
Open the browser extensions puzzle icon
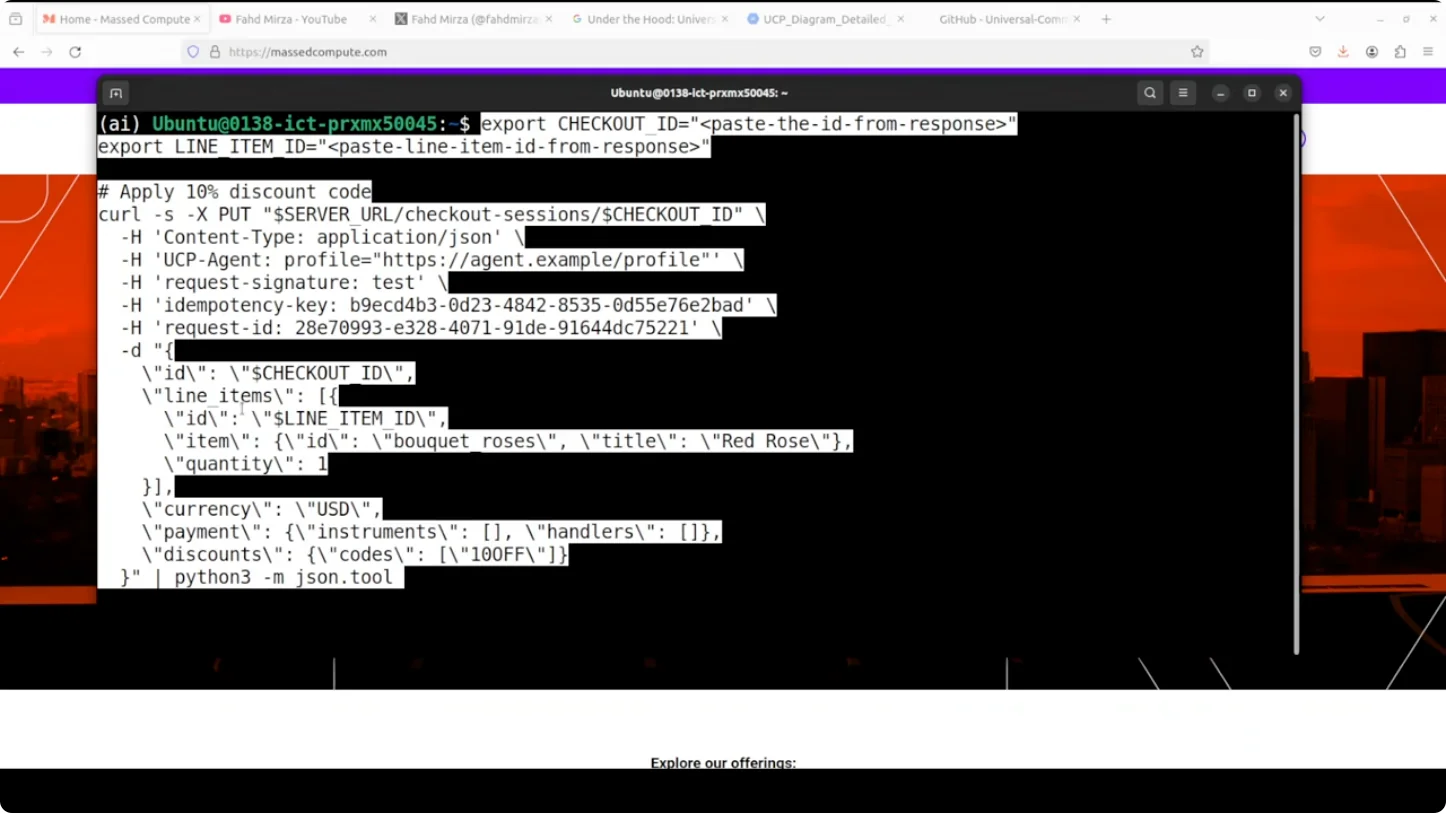[1400, 52]
